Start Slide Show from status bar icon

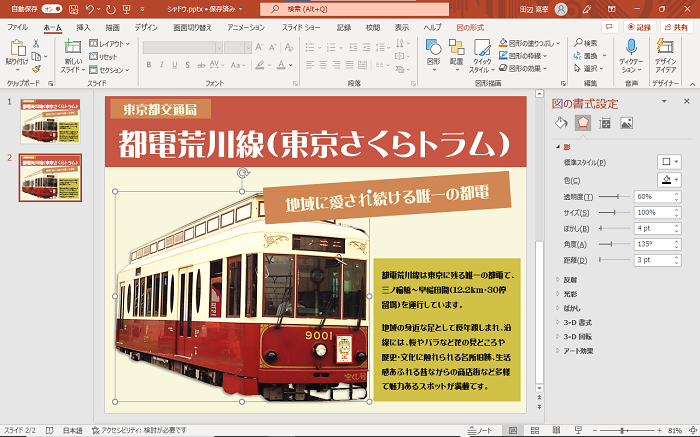point(578,430)
